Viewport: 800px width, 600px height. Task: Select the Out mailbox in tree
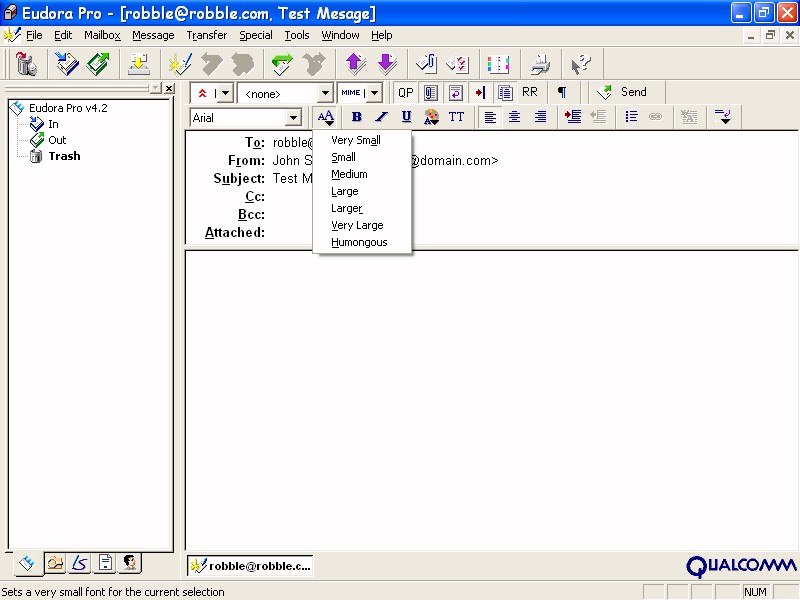(x=57, y=140)
